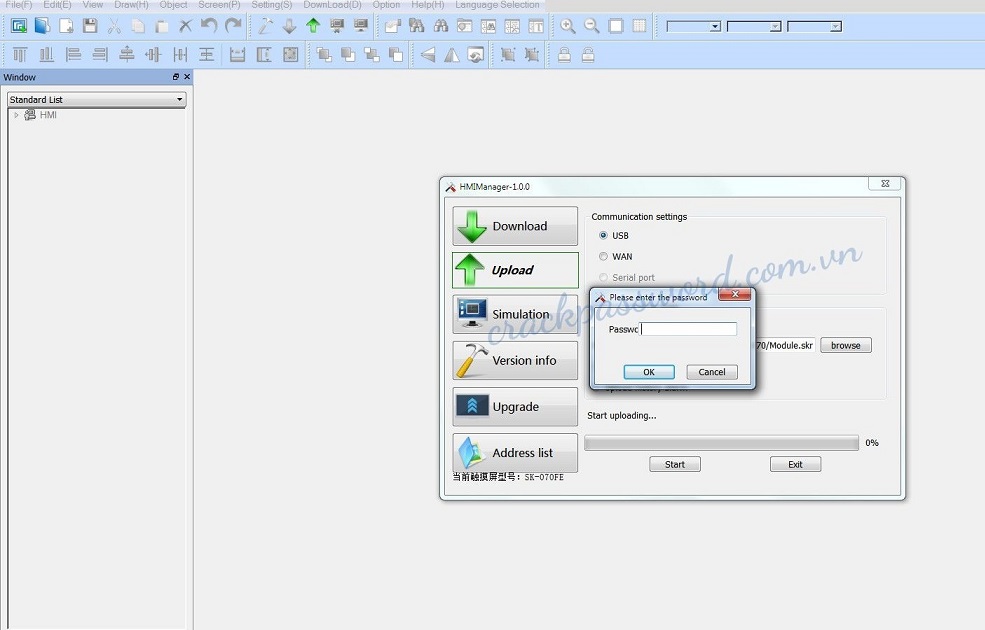The width and height of the screenshot is (985, 630).
Task: Click the browse button for file path
Action: 845,345
